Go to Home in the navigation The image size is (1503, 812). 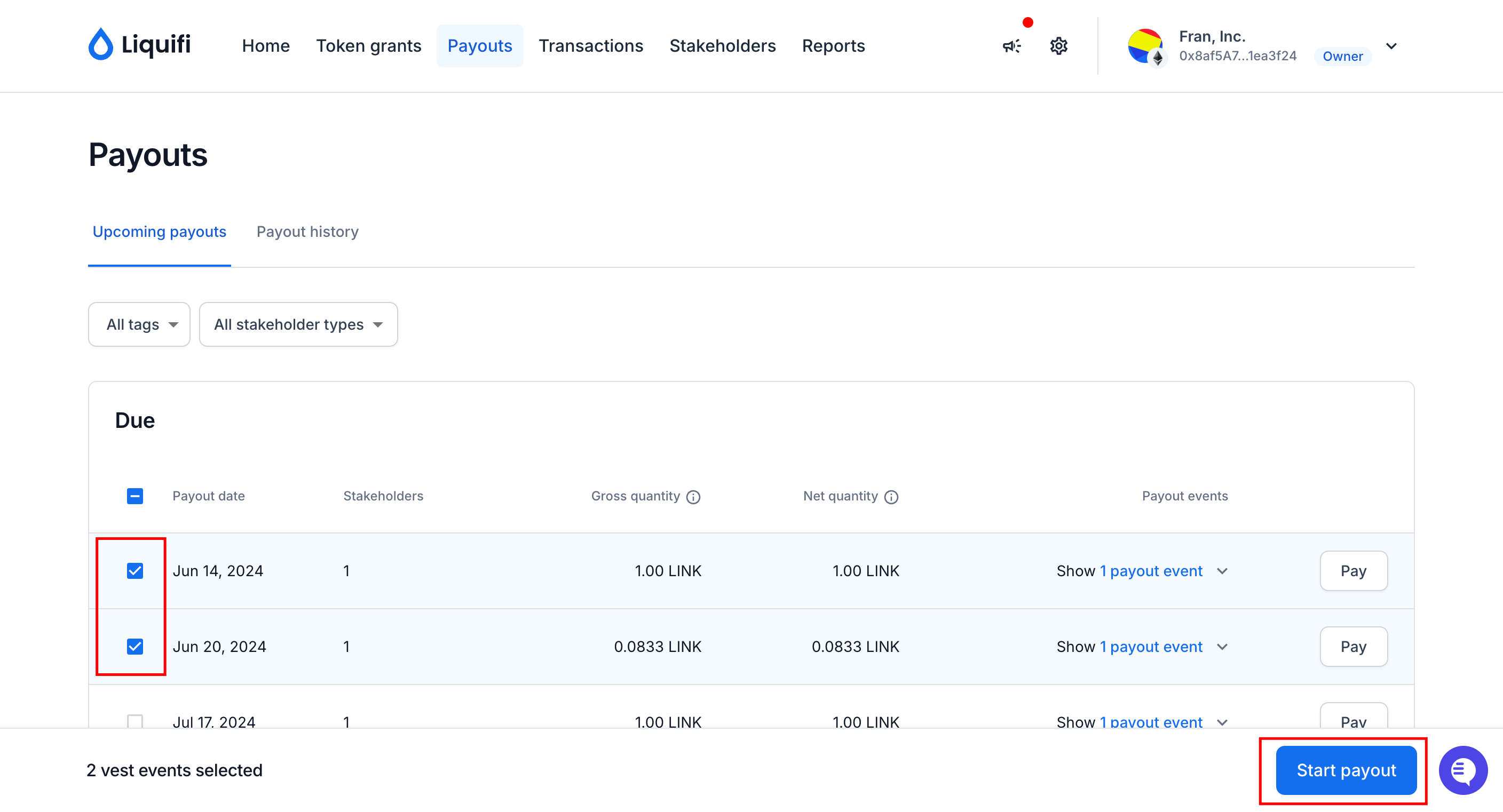coord(265,45)
